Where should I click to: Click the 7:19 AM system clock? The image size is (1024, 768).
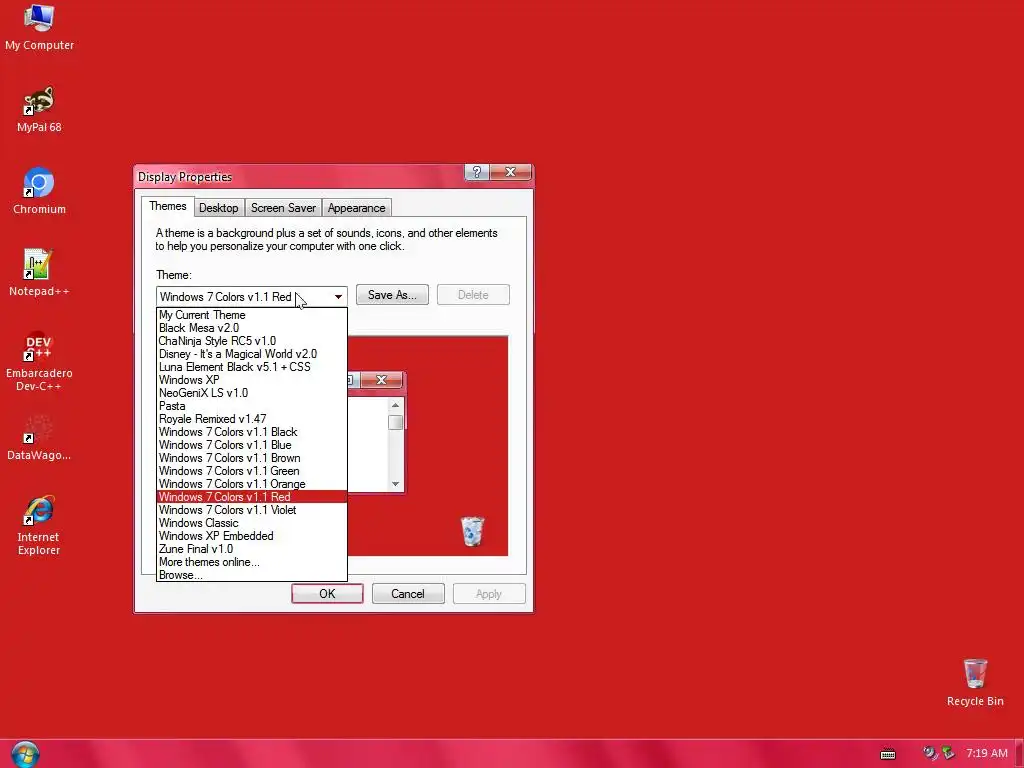click(987, 754)
